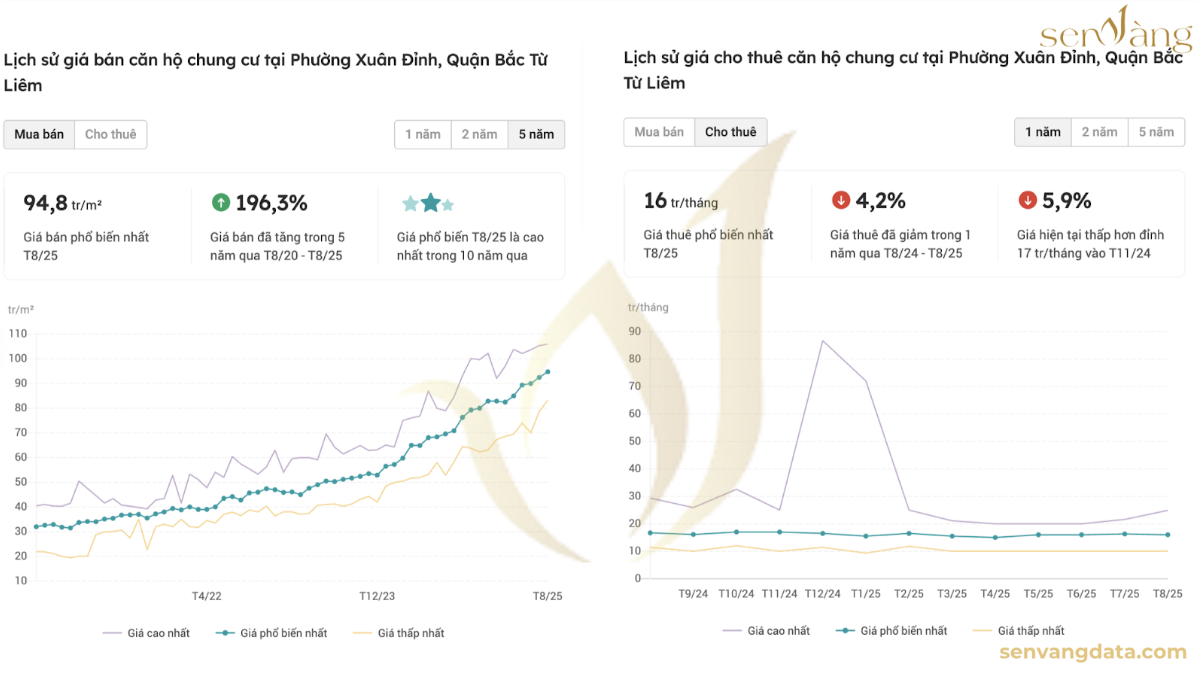Click the T12/24 peak point on rental chart
1204x674 pixels.
[822, 341]
